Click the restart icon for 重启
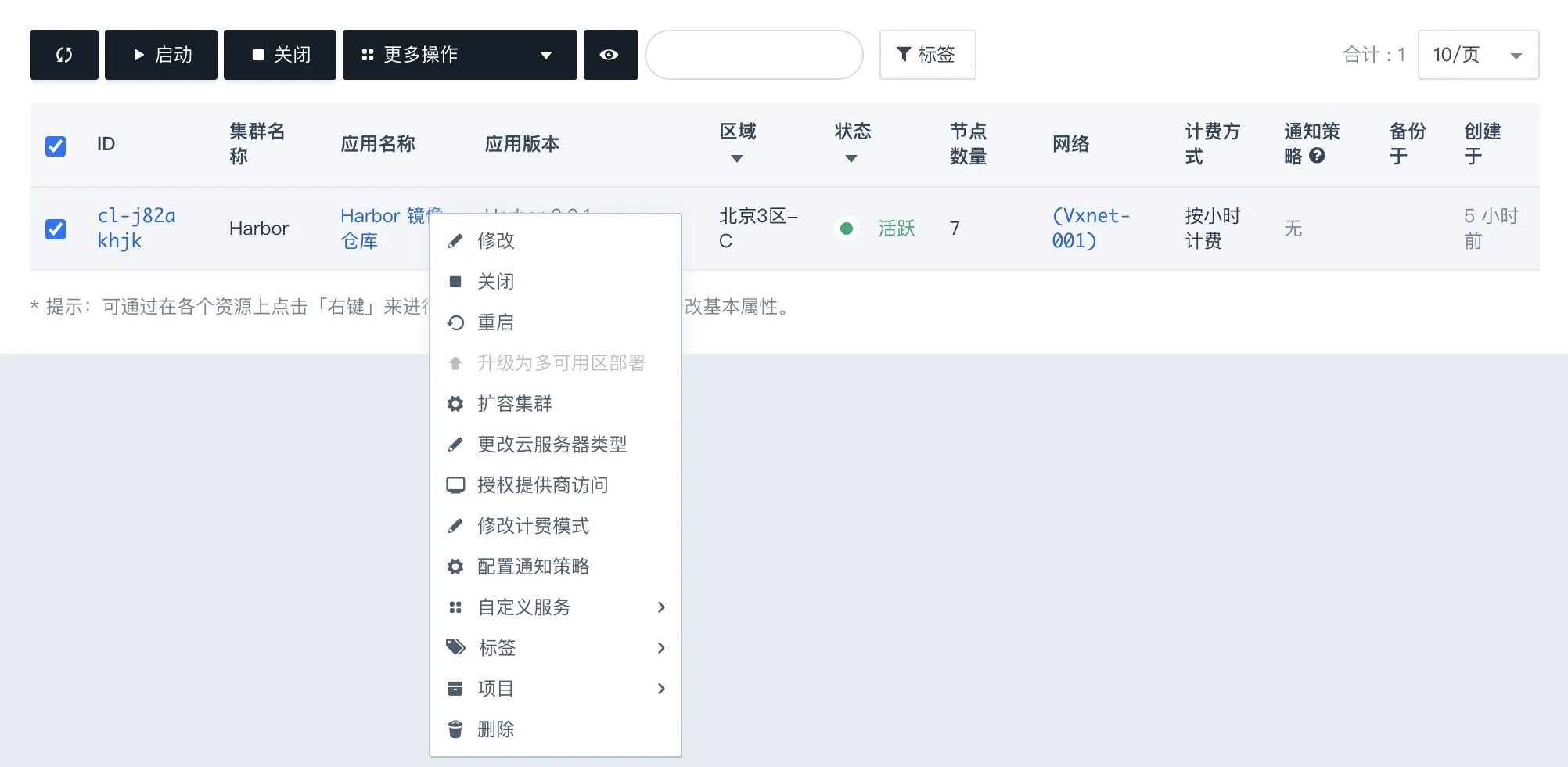Viewport: 1568px width, 767px height. pyautogui.click(x=455, y=322)
